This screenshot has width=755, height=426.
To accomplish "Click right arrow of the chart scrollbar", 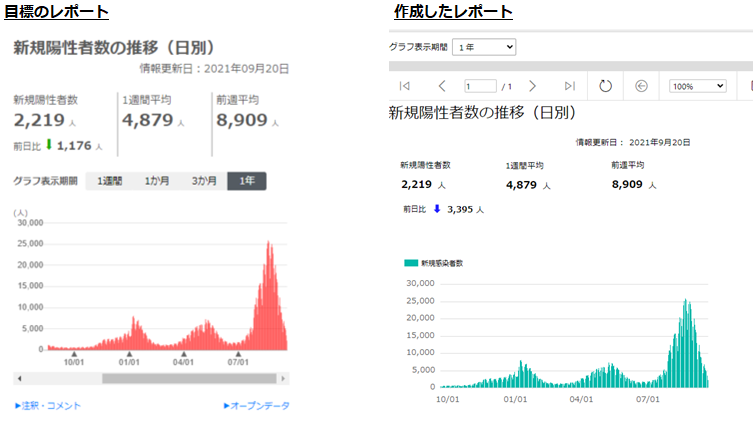I will coord(285,379).
